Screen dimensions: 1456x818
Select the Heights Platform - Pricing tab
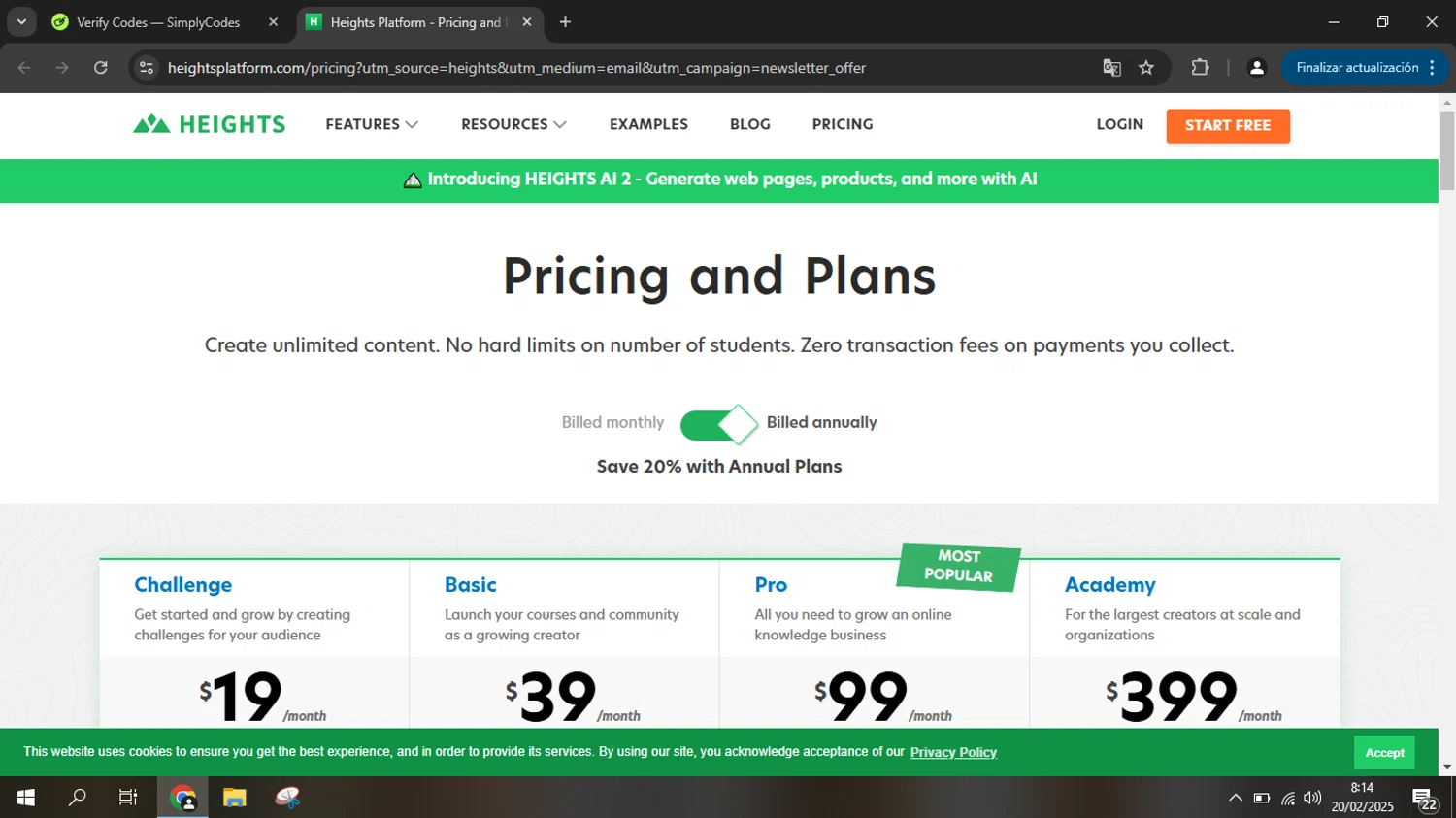[417, 22]
